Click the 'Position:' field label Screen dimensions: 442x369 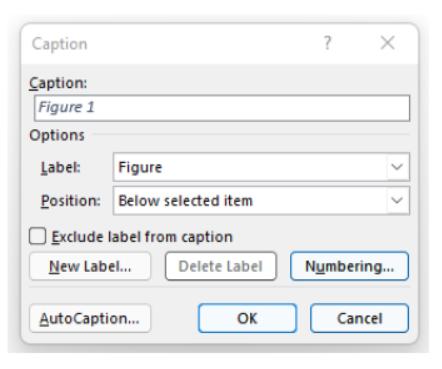[70, 201]
